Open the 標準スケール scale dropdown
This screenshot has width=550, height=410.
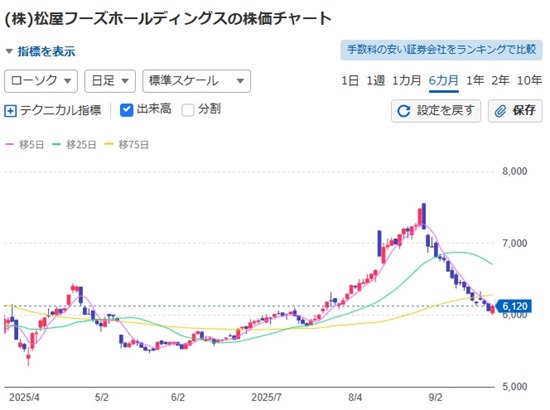coord(196,81)
